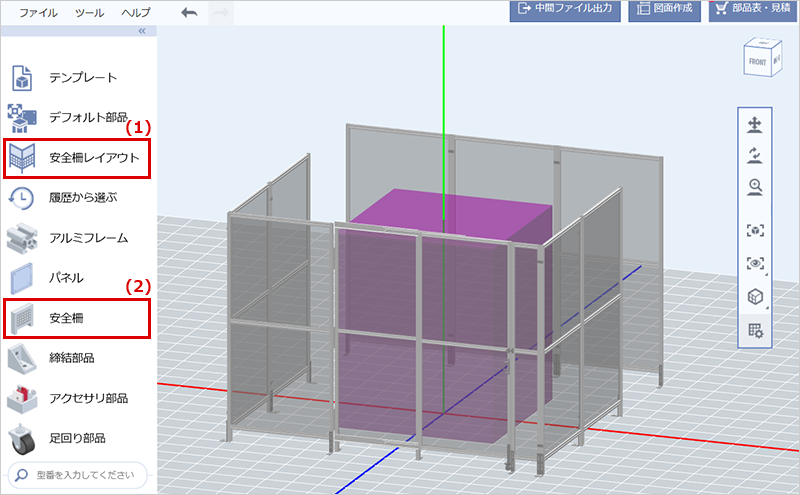Click the undo arrow

tap(190, 13)
